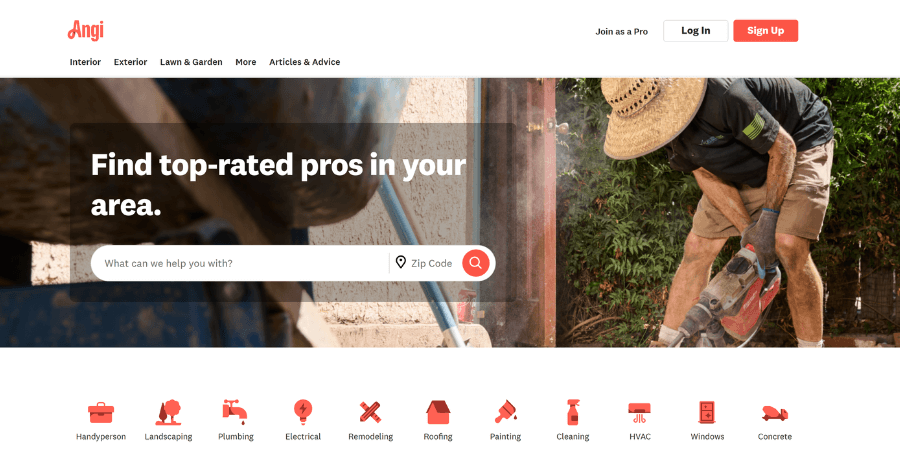Choose the Plumbing faucet icon
The width and height of the screenshot is (900, 450).
[235, 412]
